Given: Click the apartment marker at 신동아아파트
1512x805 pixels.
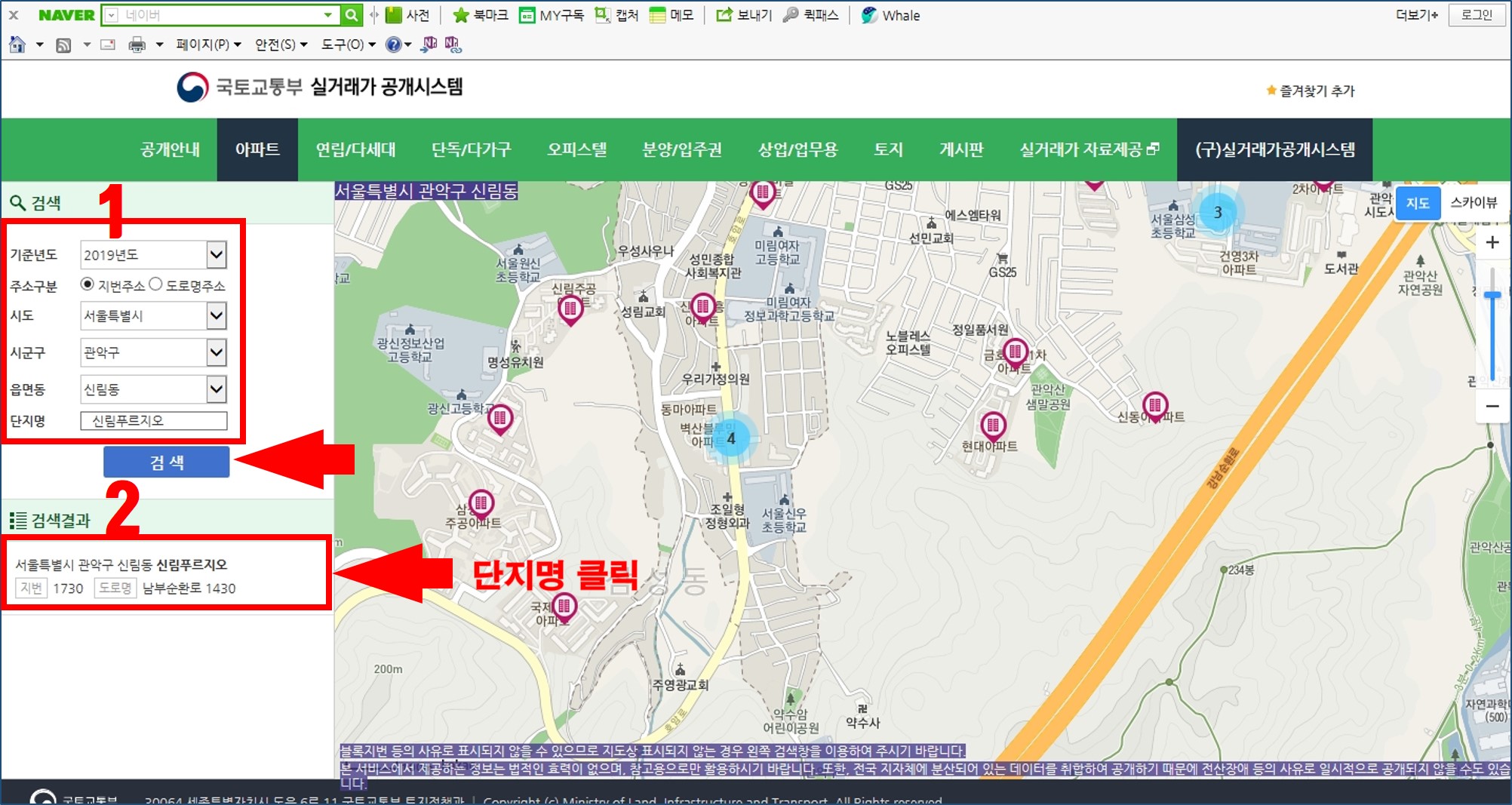Looking at the screenshot, I should (x=1155, y=407).
